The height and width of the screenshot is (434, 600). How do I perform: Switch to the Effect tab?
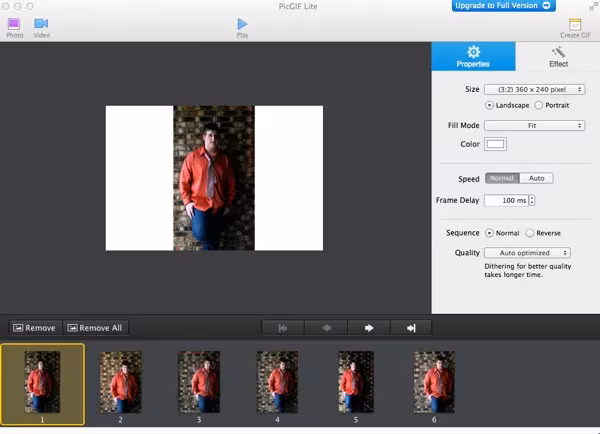[558, 56]
